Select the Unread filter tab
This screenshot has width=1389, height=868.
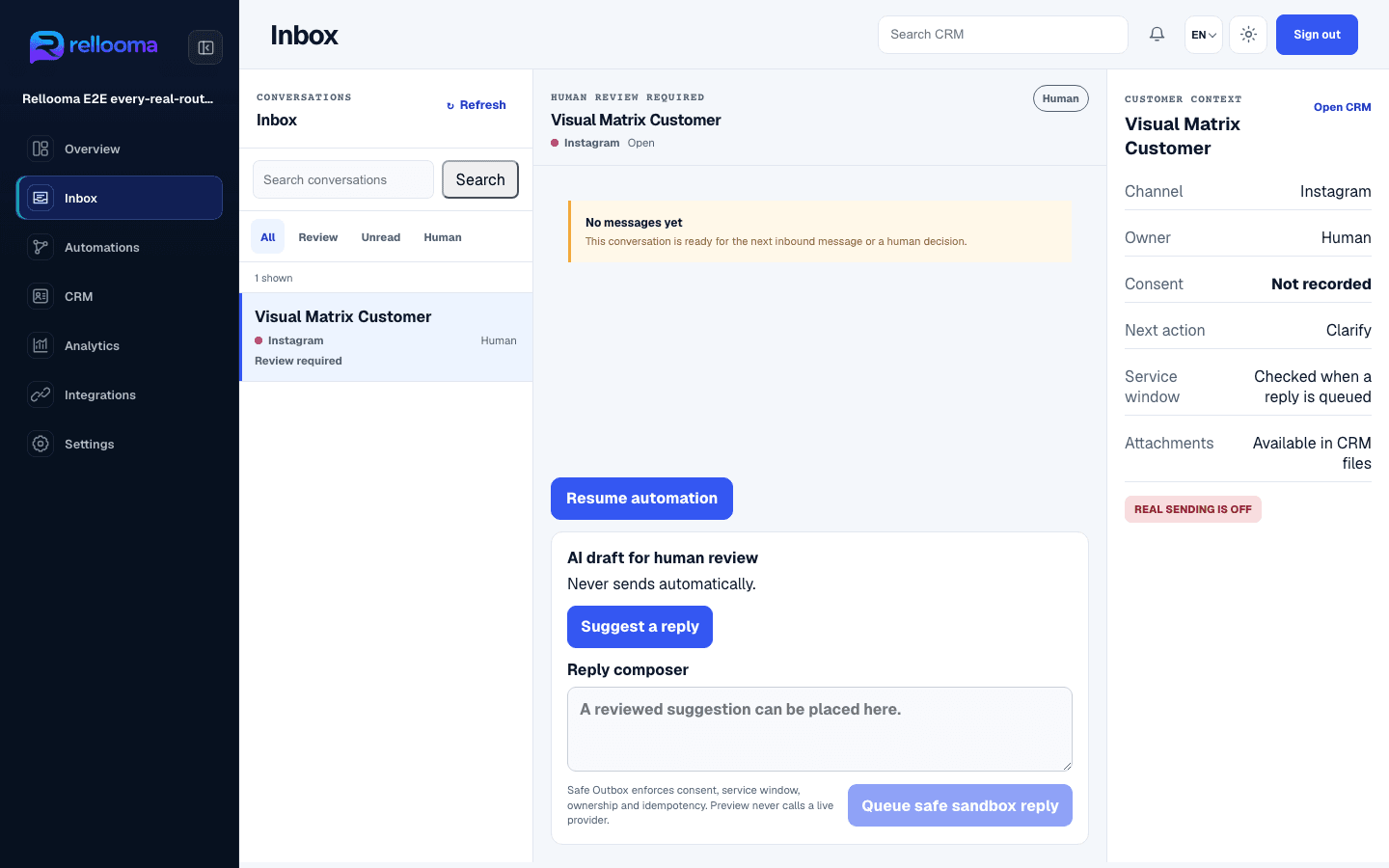click(x=381, y=237)
